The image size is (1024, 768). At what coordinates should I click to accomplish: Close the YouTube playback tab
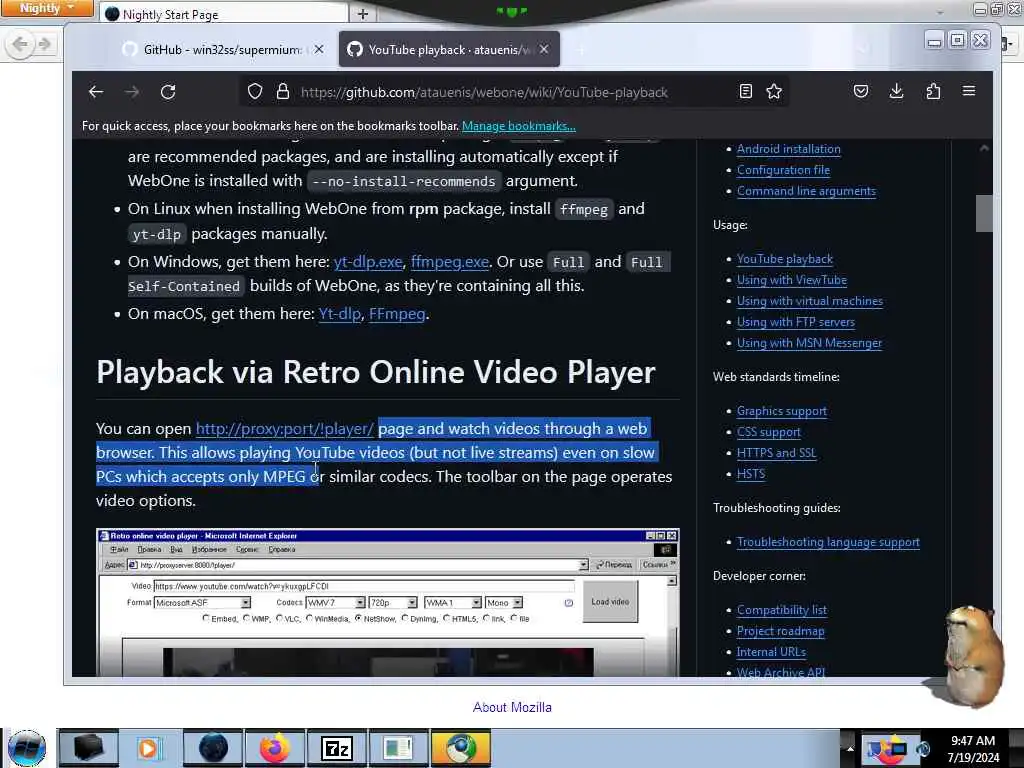click(x=544, y=50)
